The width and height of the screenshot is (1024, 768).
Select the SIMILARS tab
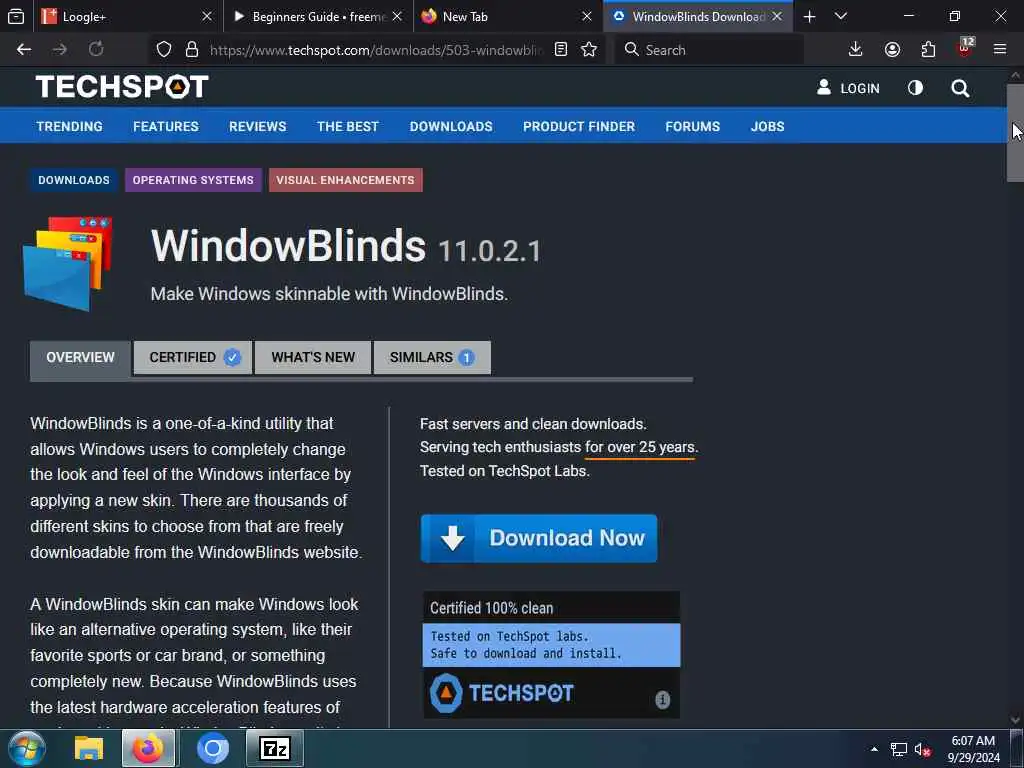pyautogui.click(x=432, y=358)
